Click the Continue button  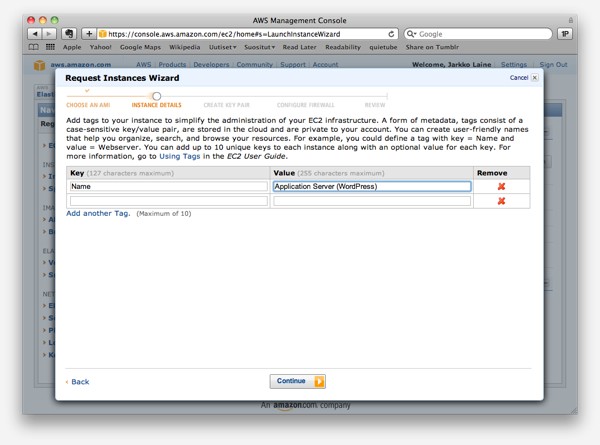click(x=297, y=381)
